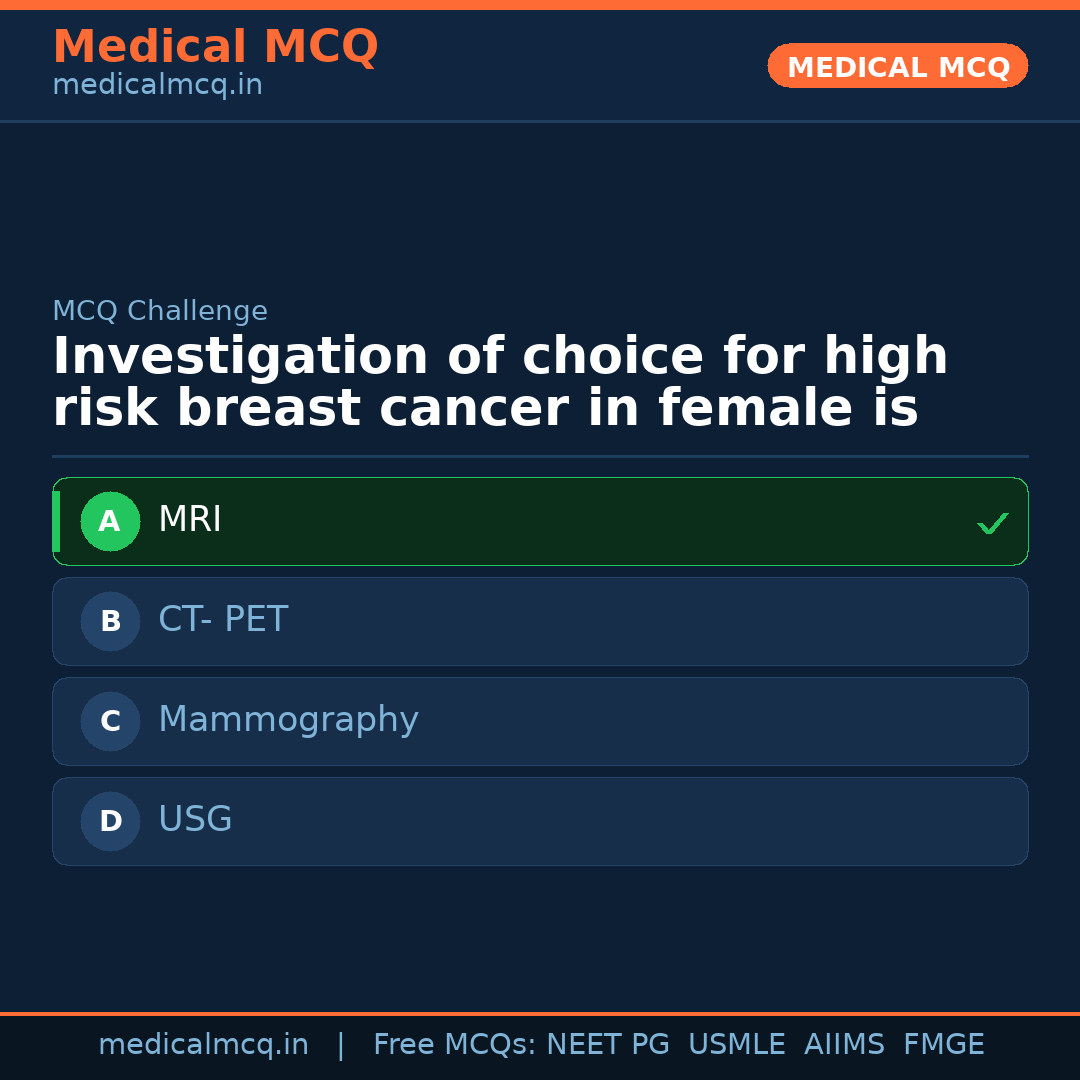Image resolution: width=1080 pixels, height=1080 pixels.
Task: Click the green A letter circle icon
Action: (110, 521)
